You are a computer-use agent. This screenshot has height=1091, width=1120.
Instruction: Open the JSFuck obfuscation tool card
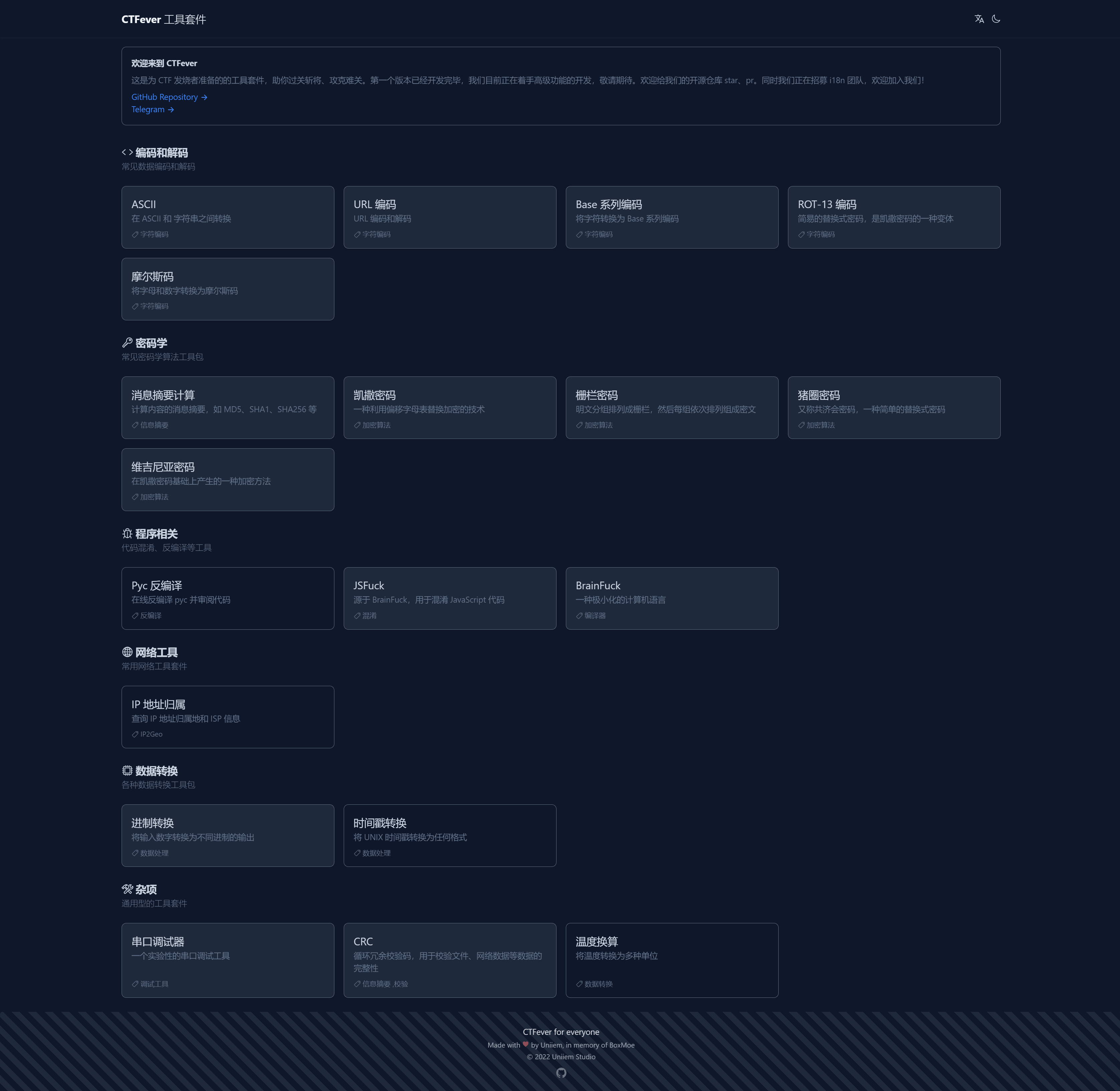tap(450, 598)
